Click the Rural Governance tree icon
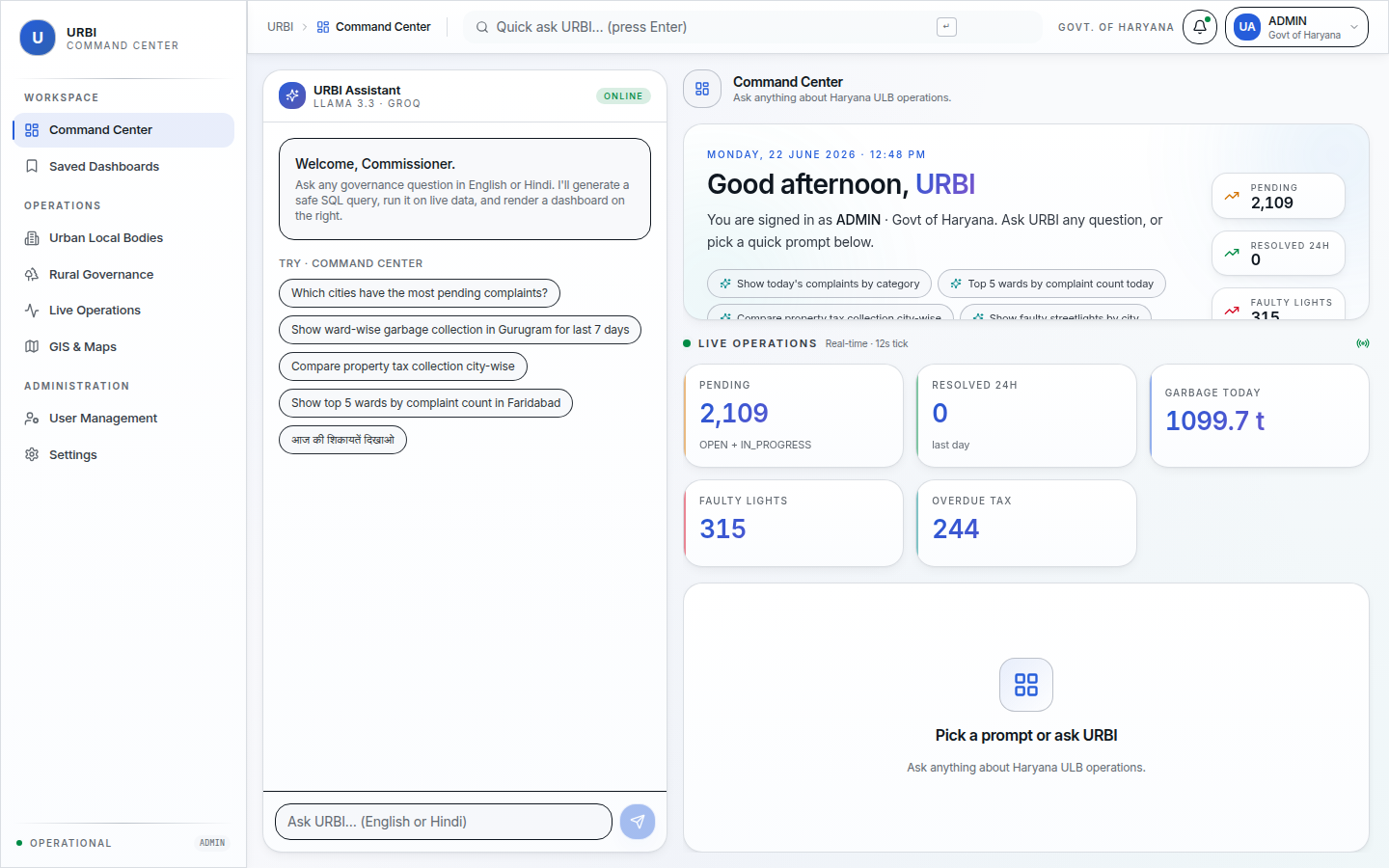1389x868 pixels. point(32,275)
